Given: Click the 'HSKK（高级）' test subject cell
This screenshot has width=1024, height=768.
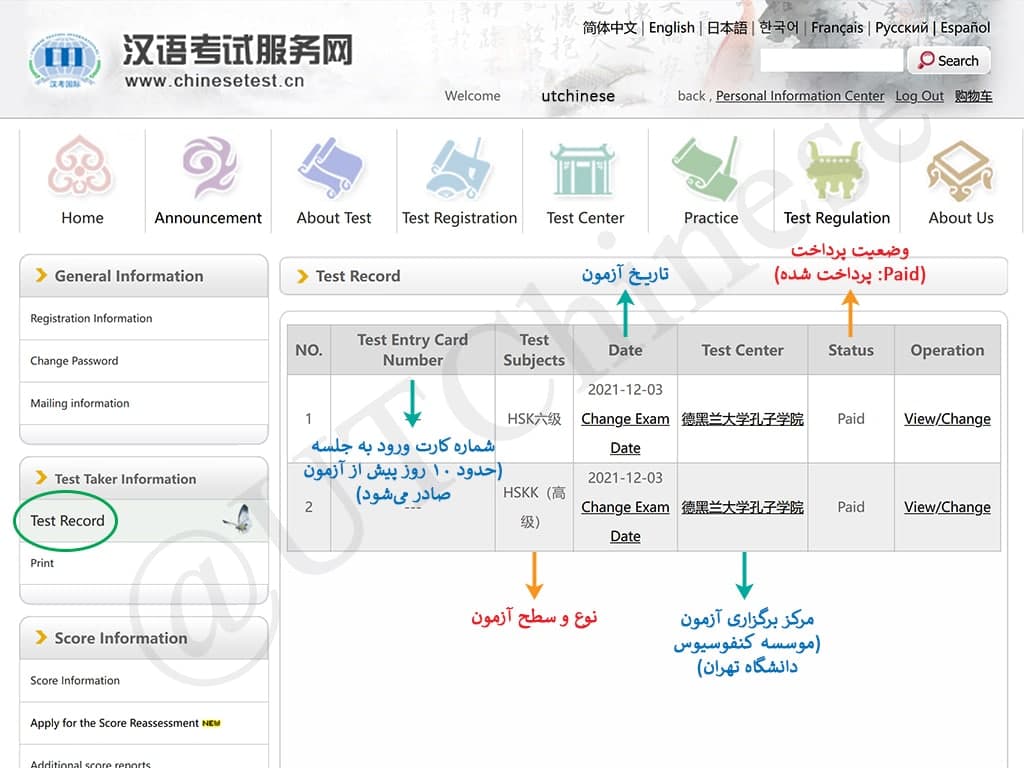Looking at the screenshot, I should coord(534,507).
